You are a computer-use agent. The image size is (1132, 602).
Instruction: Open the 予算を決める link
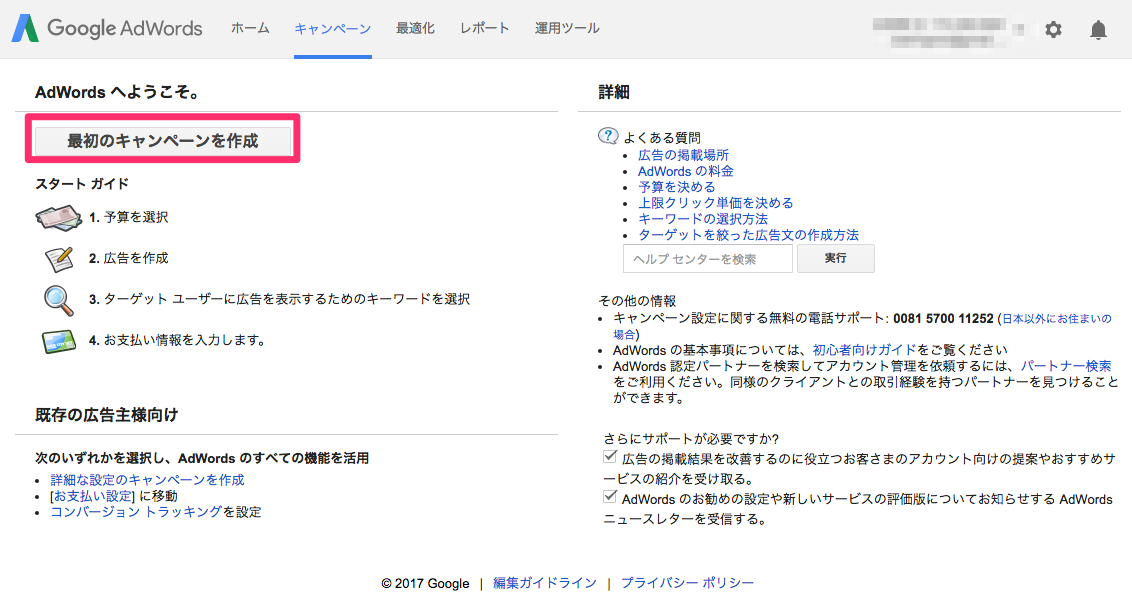point(676,187)
